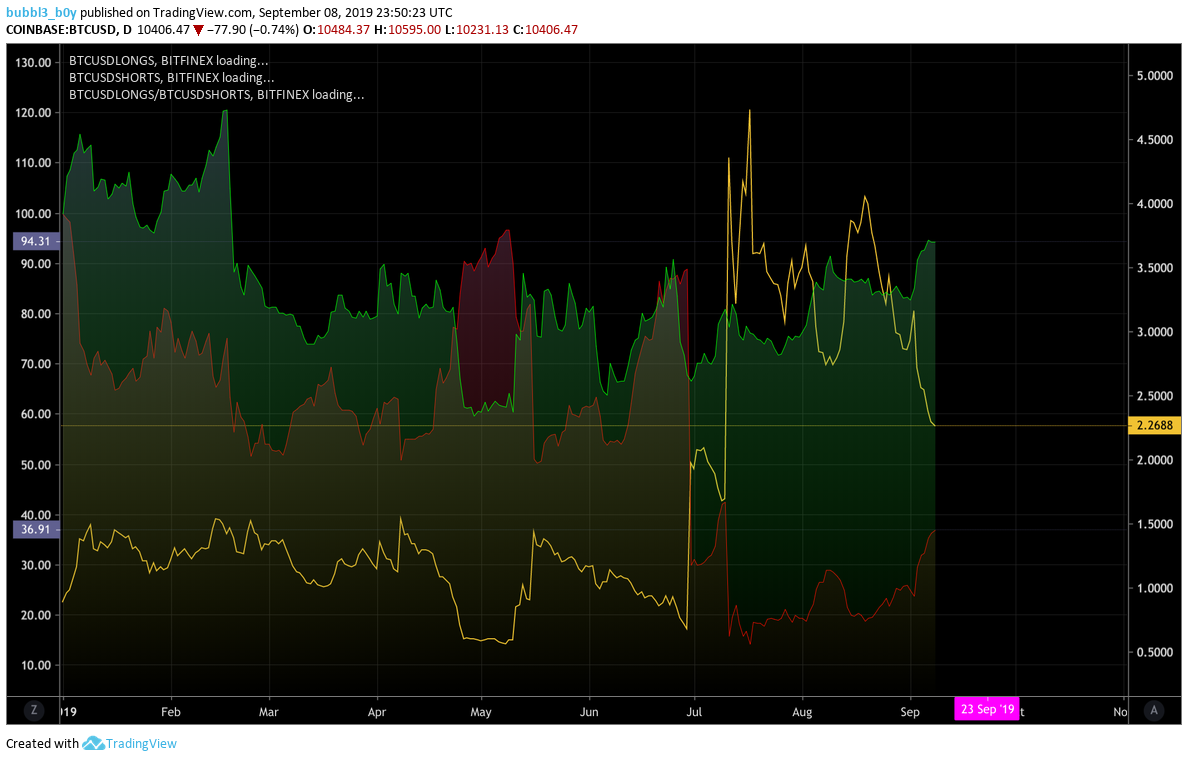The width and height of the screenshot is (1188, 761).
Task: Click the O:10484.37 open value
Action: 336,30
